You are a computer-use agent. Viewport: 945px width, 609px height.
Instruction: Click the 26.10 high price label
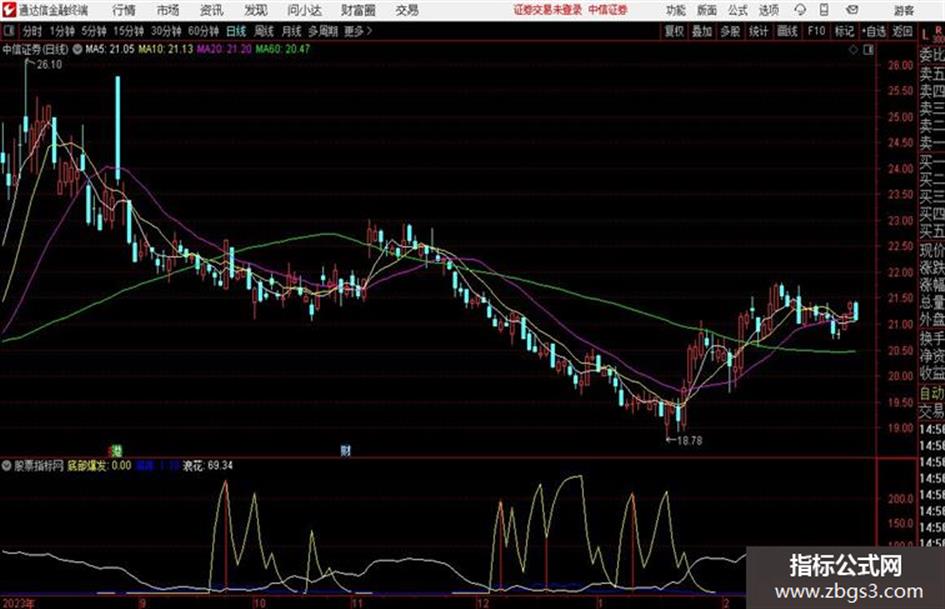point(49,65)
